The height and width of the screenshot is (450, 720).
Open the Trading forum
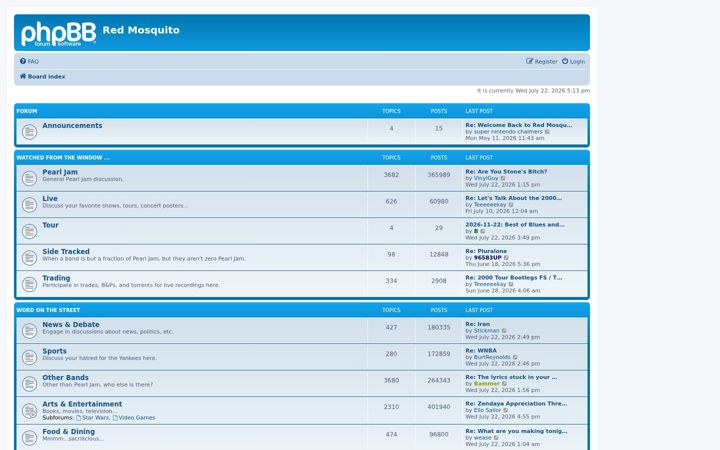56,278
